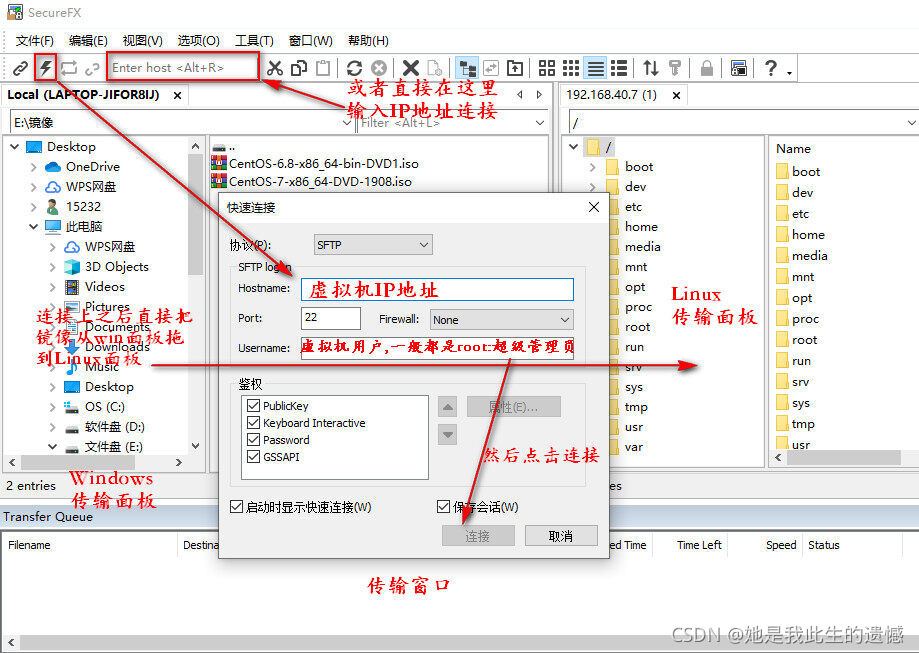
Task: Click the 连接 connect button
Action: [478, 536]
